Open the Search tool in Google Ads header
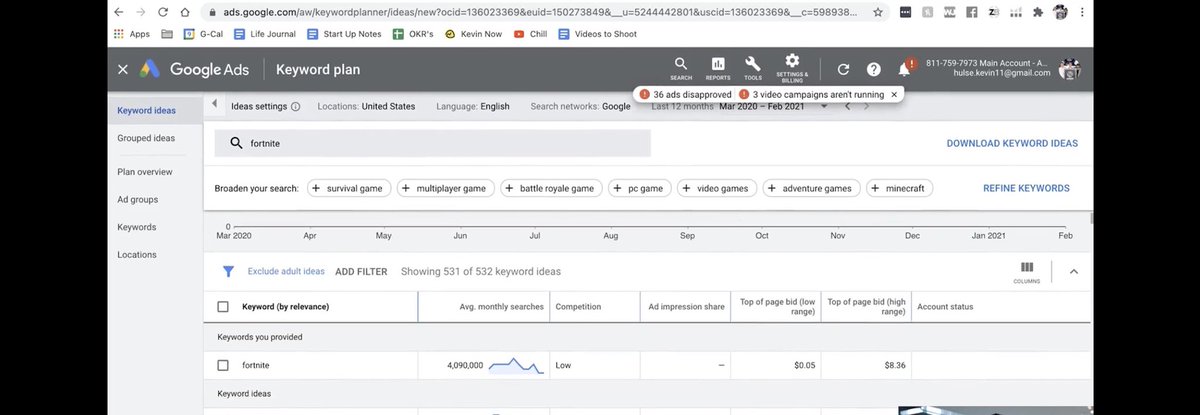Screen dimensions: 1200x415 [x=681, y=67]
